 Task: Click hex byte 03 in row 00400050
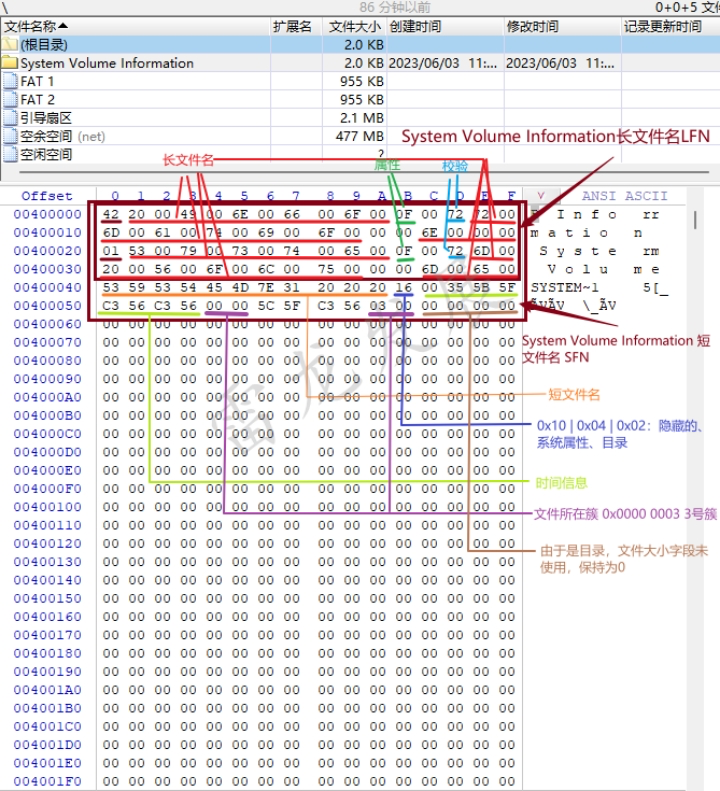(377, 305)
